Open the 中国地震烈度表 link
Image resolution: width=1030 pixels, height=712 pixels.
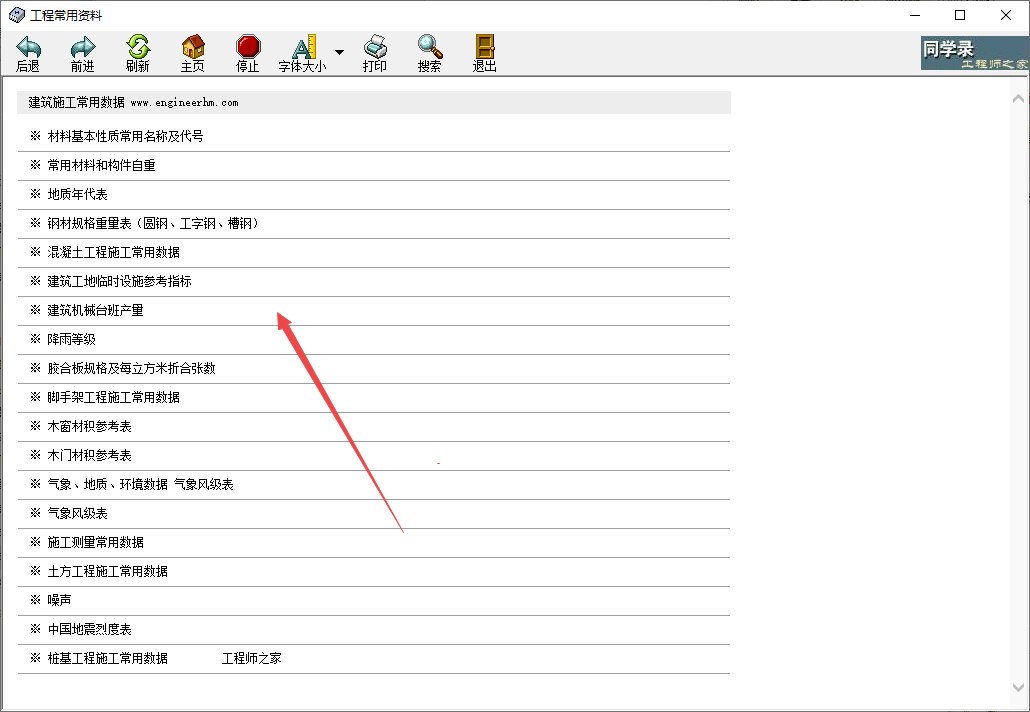[x=89, y=629]
